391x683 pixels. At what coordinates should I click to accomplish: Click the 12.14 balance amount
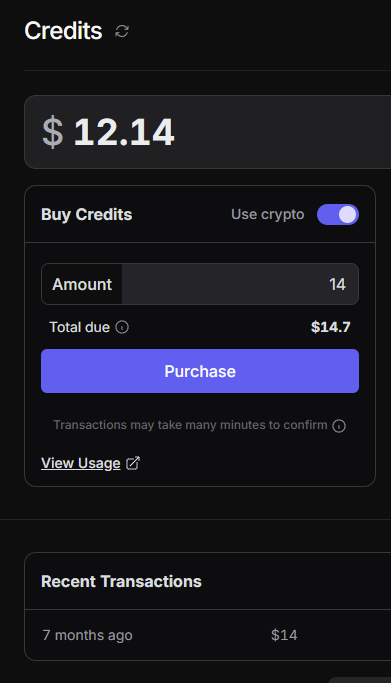[x=124, y=132]
